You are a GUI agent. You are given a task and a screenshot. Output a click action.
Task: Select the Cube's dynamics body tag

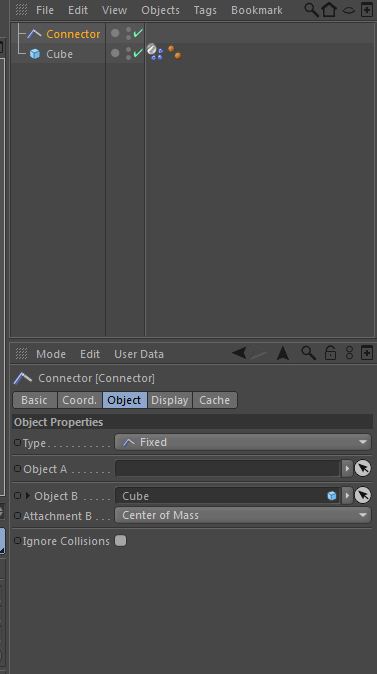(x=155, y=52)
